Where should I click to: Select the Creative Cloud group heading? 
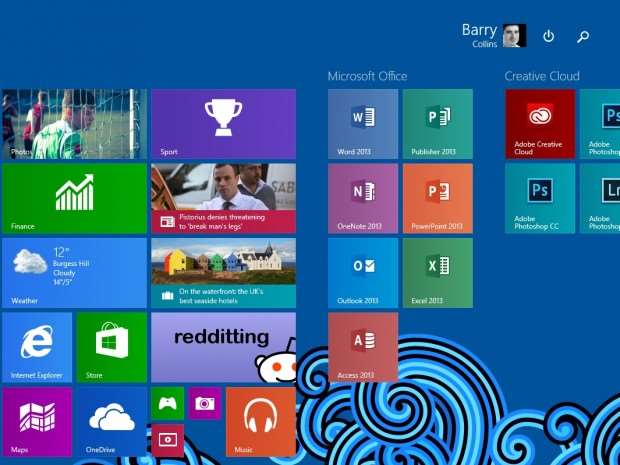point(542,76)
